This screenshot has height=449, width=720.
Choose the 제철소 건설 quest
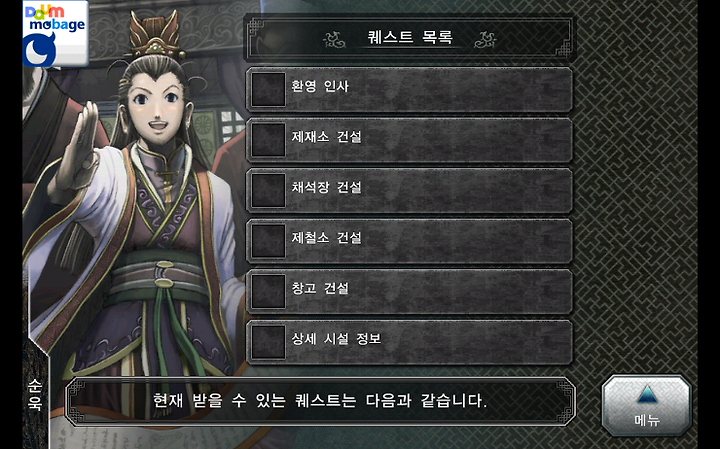click(x=409, y=241)
